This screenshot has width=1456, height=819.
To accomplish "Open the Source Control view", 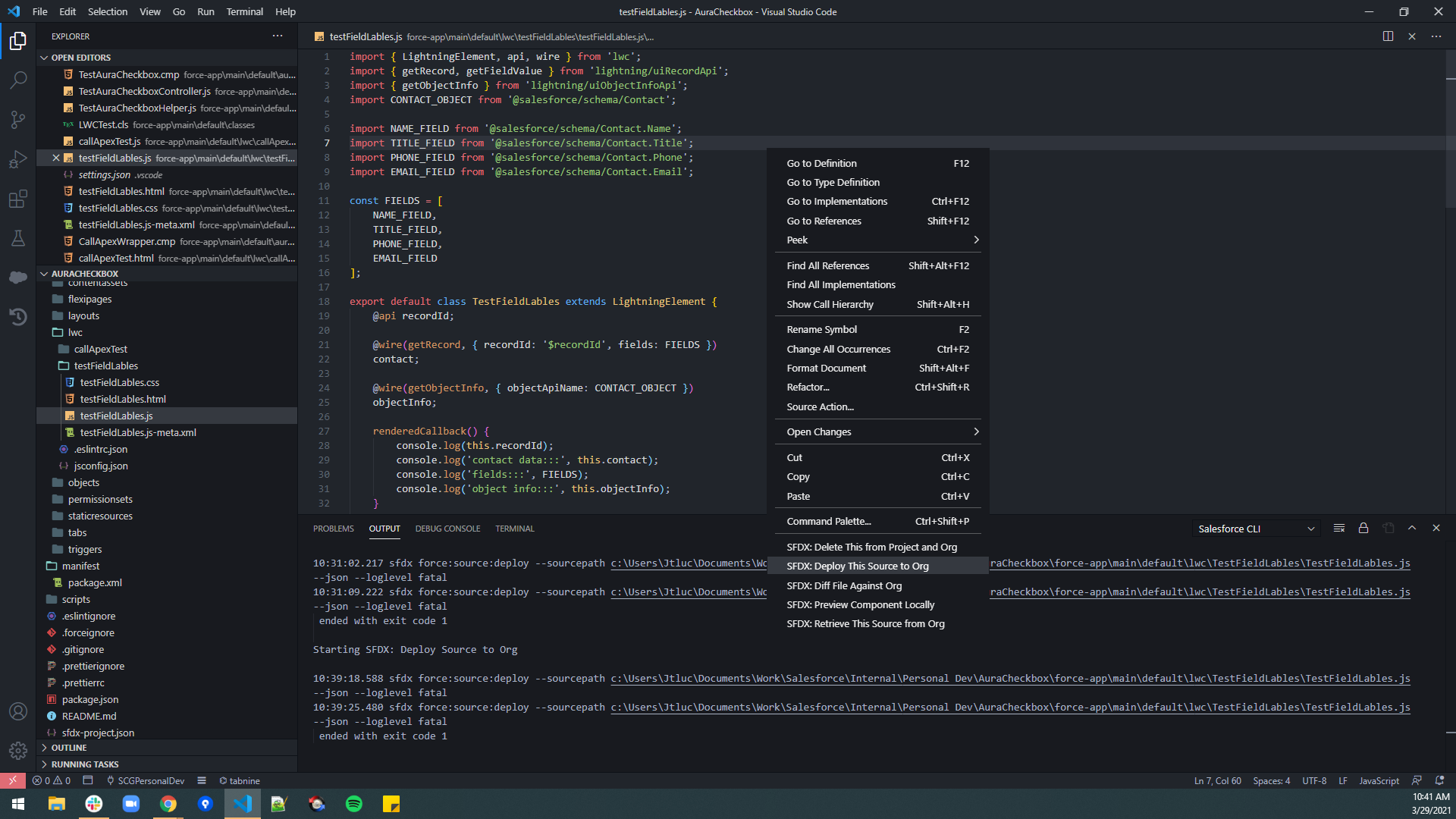I will (18, 119).
